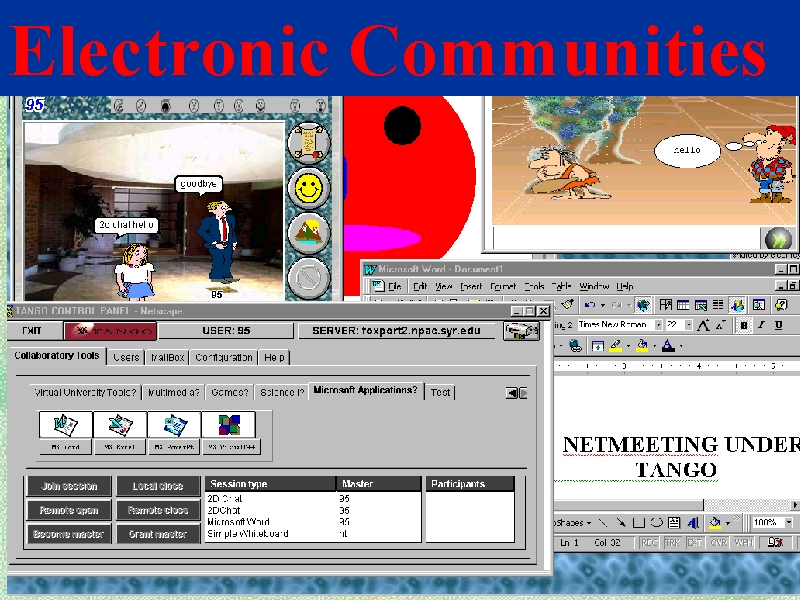Select the Line tool in Word drawing toolbar
This screenshot has height=600, width=800.
603,522
